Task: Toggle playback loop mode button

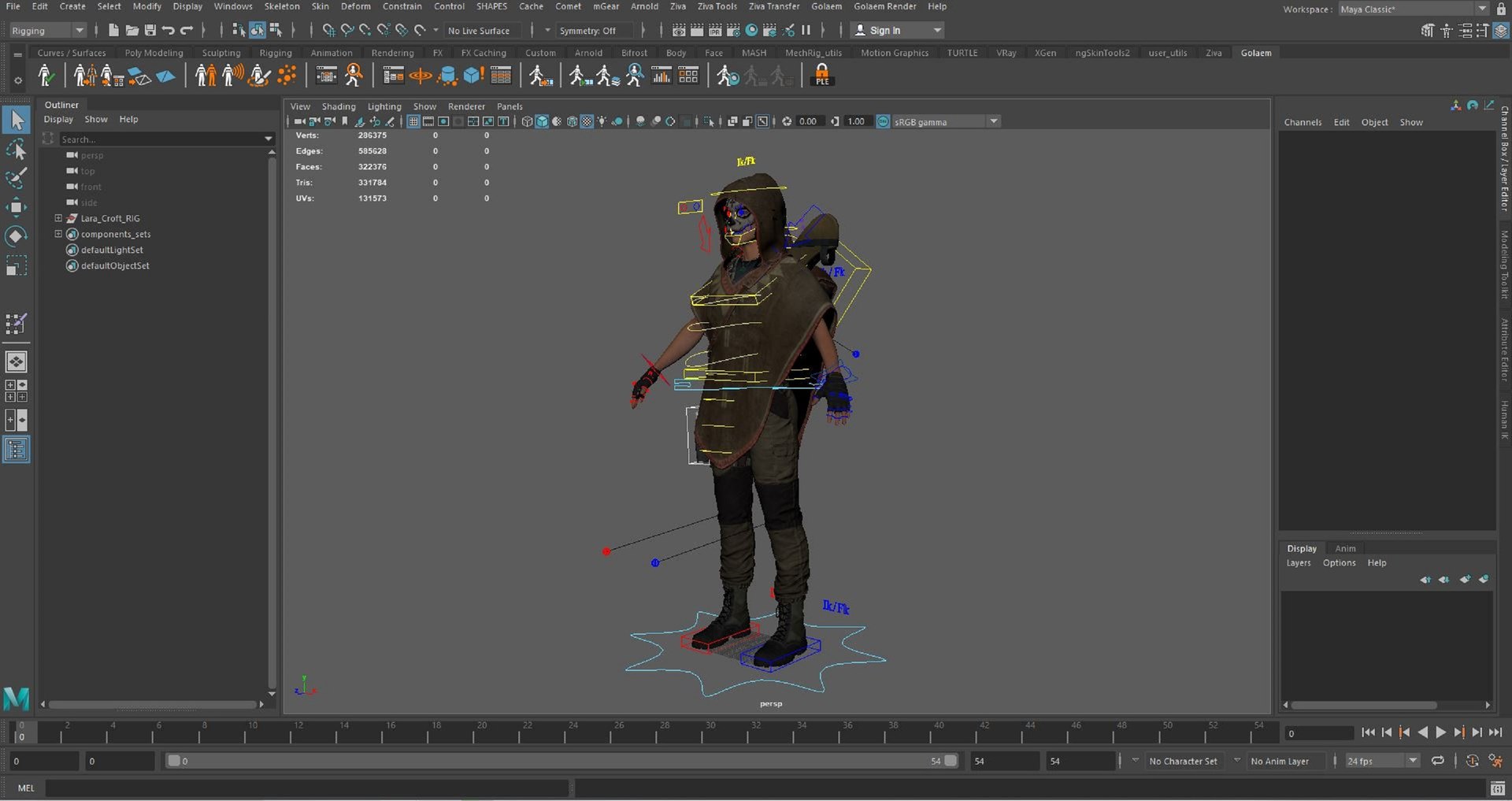Action: tap(1438, 761)
